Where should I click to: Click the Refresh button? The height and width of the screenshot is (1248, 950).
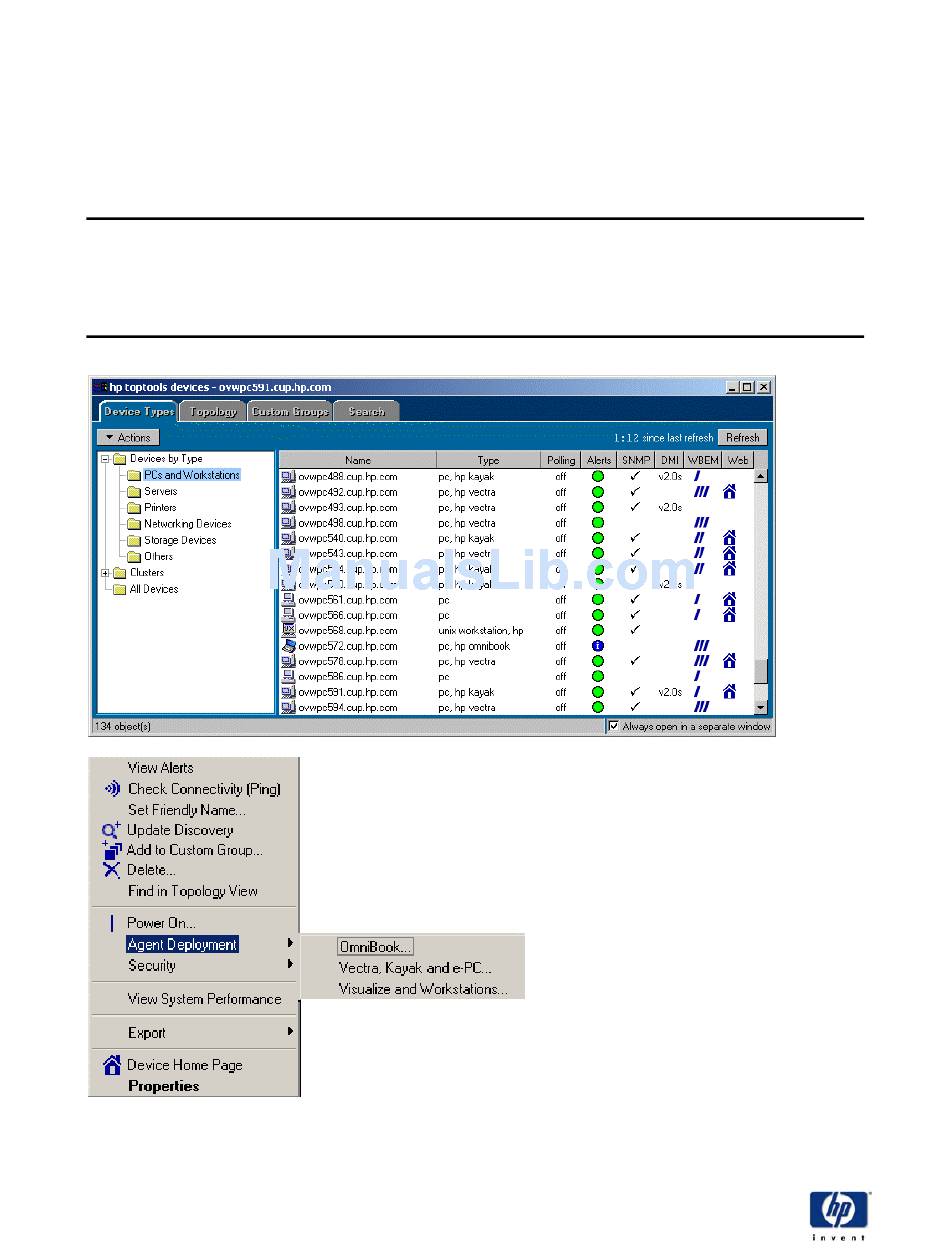[x=743, y=438]
